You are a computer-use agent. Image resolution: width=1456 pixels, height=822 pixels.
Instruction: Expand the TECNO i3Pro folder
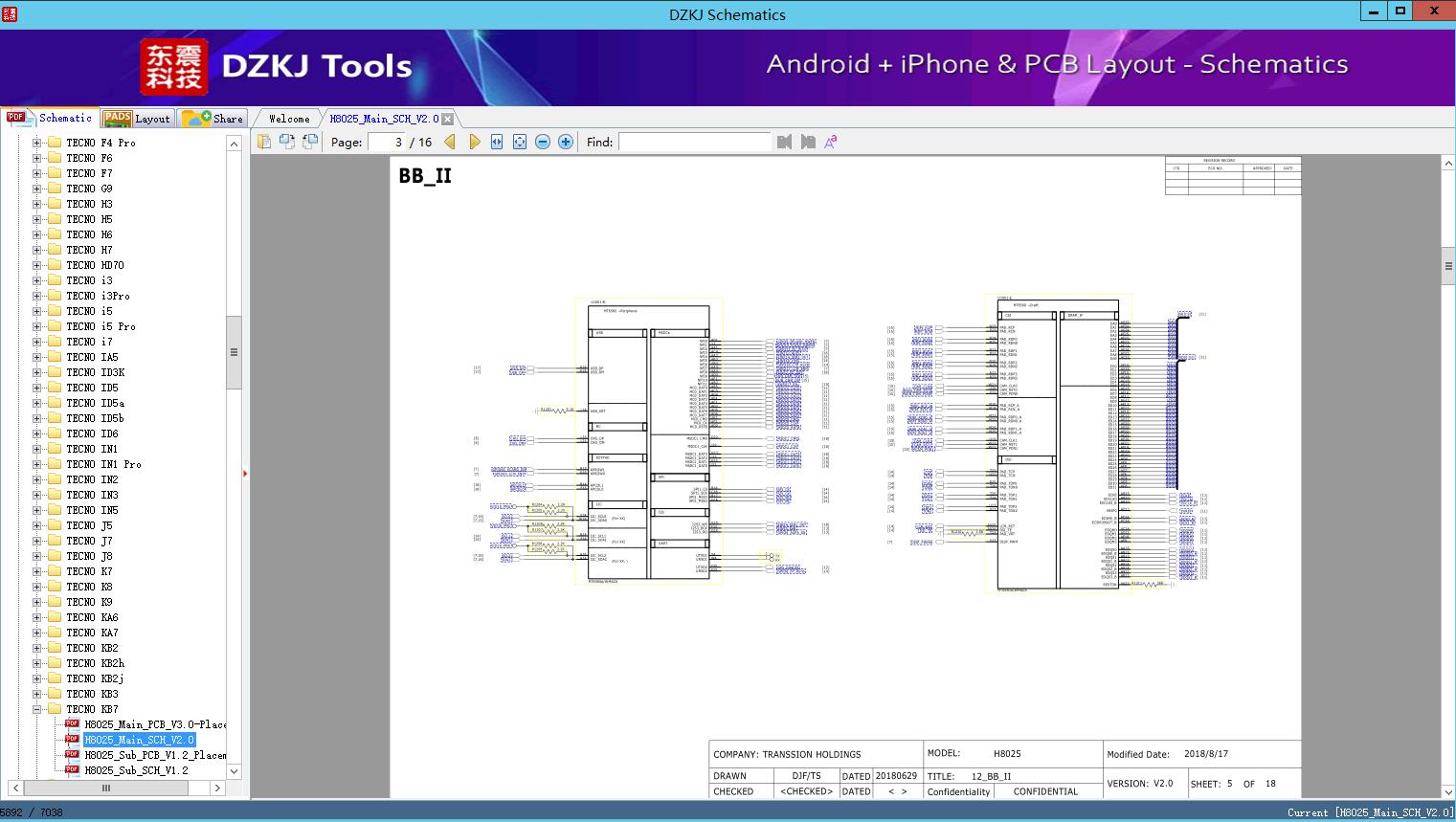click(36, 296)
